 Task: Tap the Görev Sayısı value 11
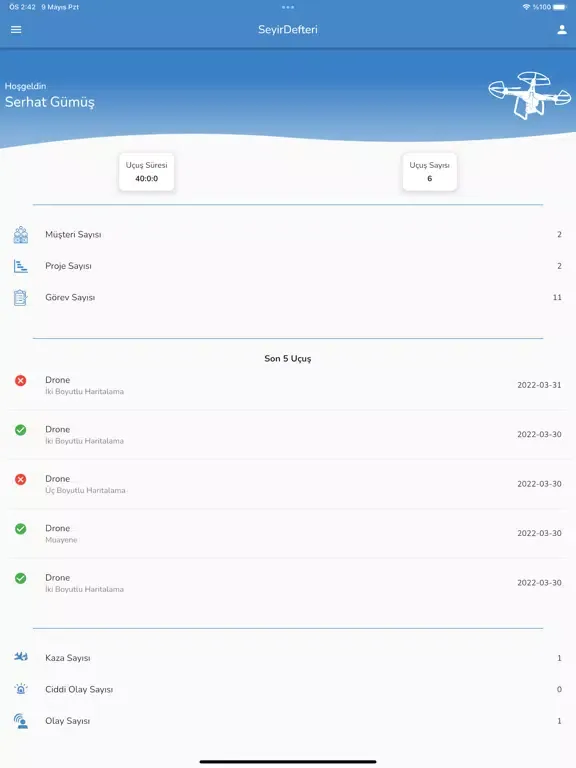[557, 297]
